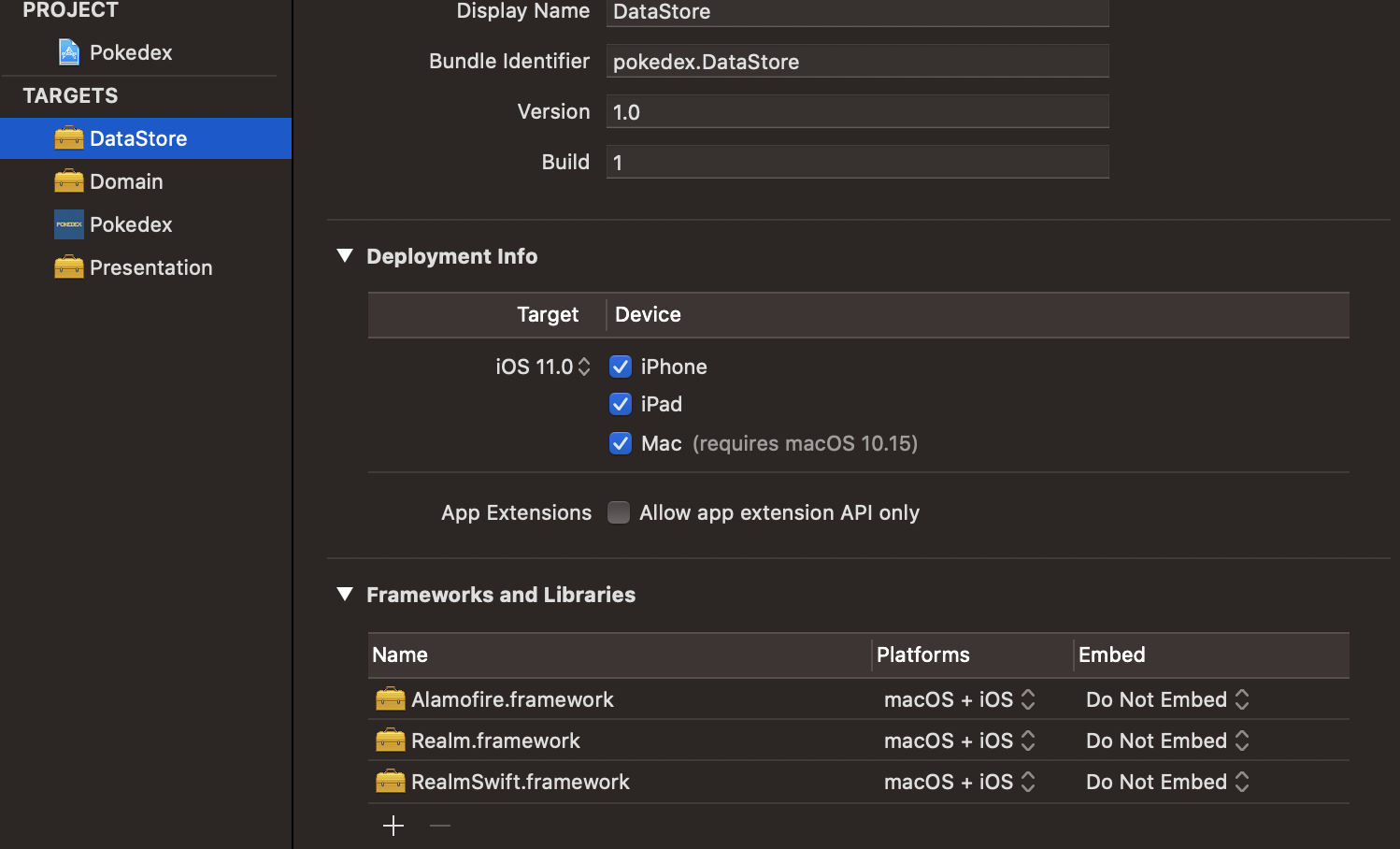Click the Alamofire.framework icon
This screenshot has width=1400, height=849.
click(x=390, y=698)
